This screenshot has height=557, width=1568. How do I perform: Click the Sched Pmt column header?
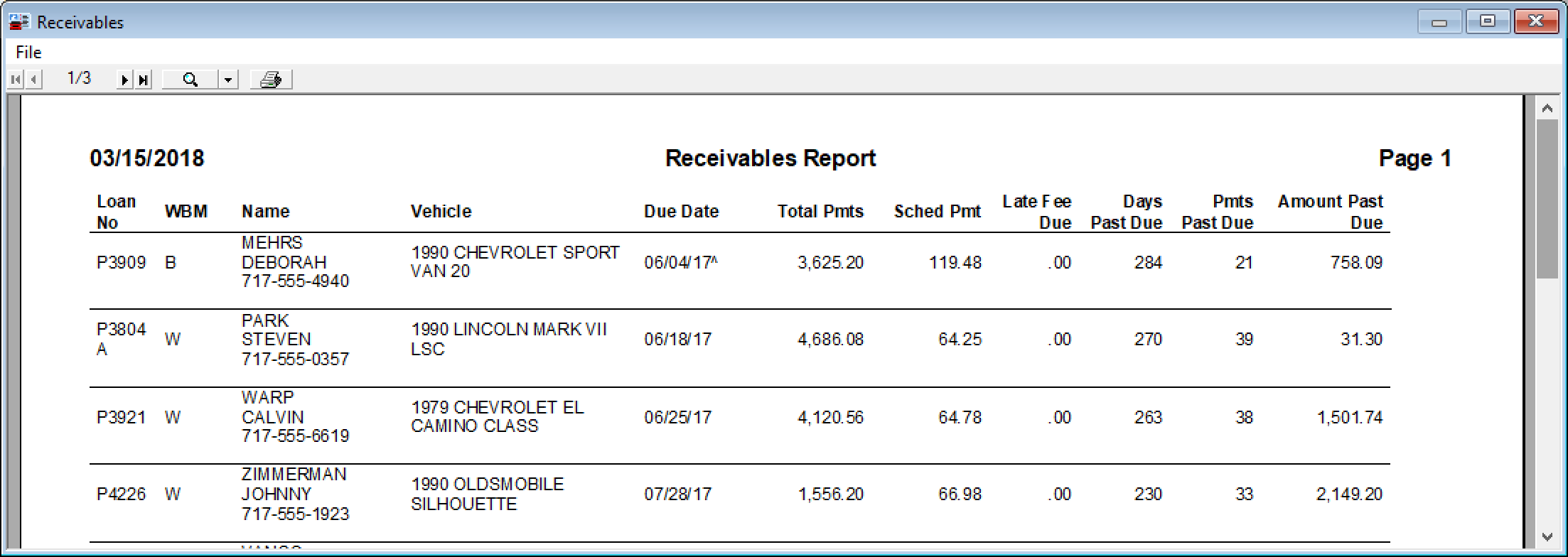[937, 212]
